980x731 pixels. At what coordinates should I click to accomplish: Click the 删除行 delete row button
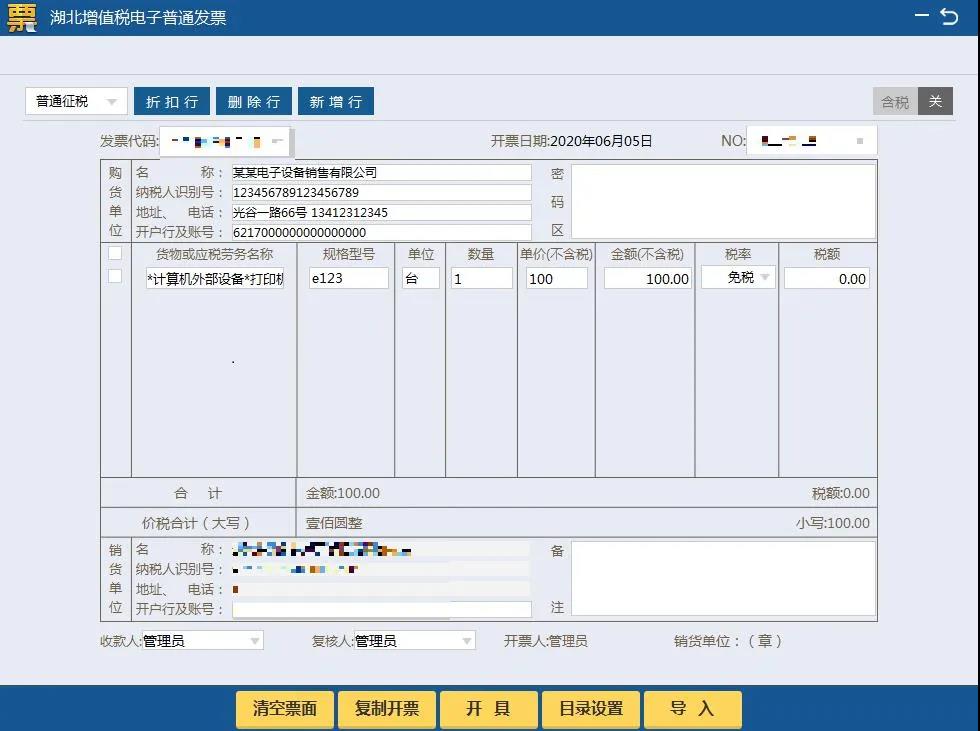(253, 100)
